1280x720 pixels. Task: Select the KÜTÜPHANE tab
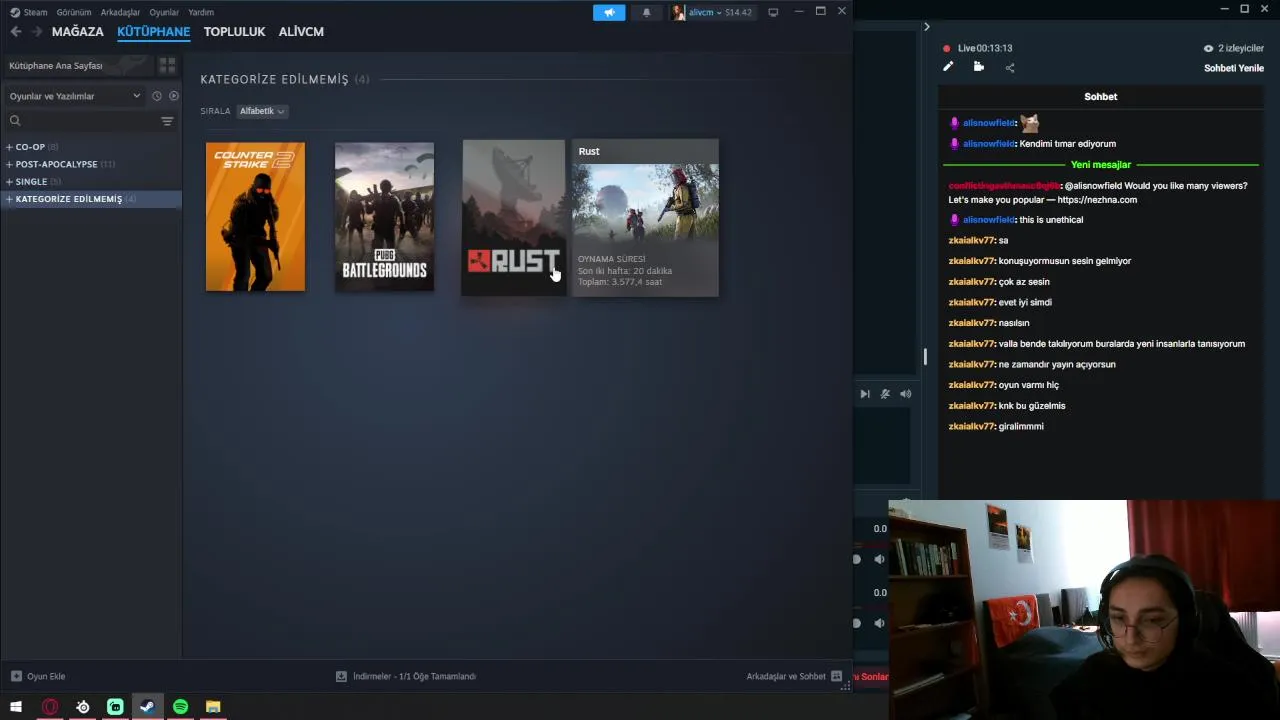(153, 32)
